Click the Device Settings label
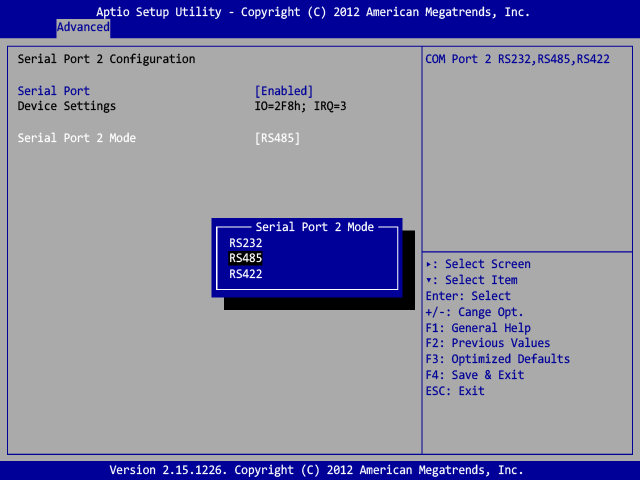The image size is (640, 480). 67,106
